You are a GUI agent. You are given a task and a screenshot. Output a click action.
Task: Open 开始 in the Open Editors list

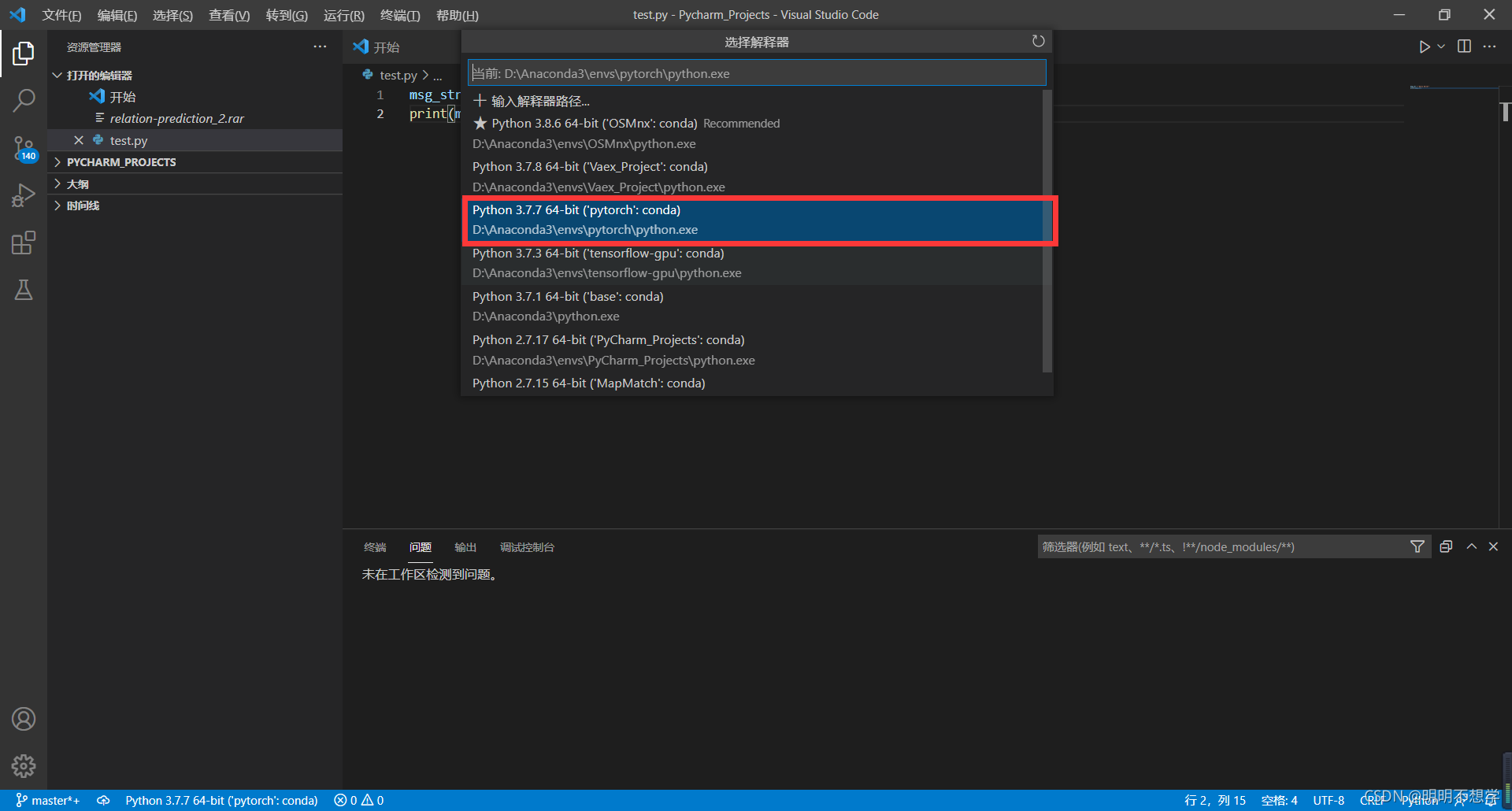point(123,97)
